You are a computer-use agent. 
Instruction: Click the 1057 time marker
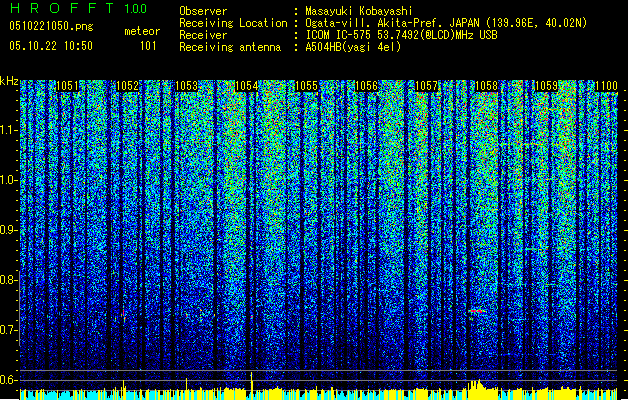[426, 86]
